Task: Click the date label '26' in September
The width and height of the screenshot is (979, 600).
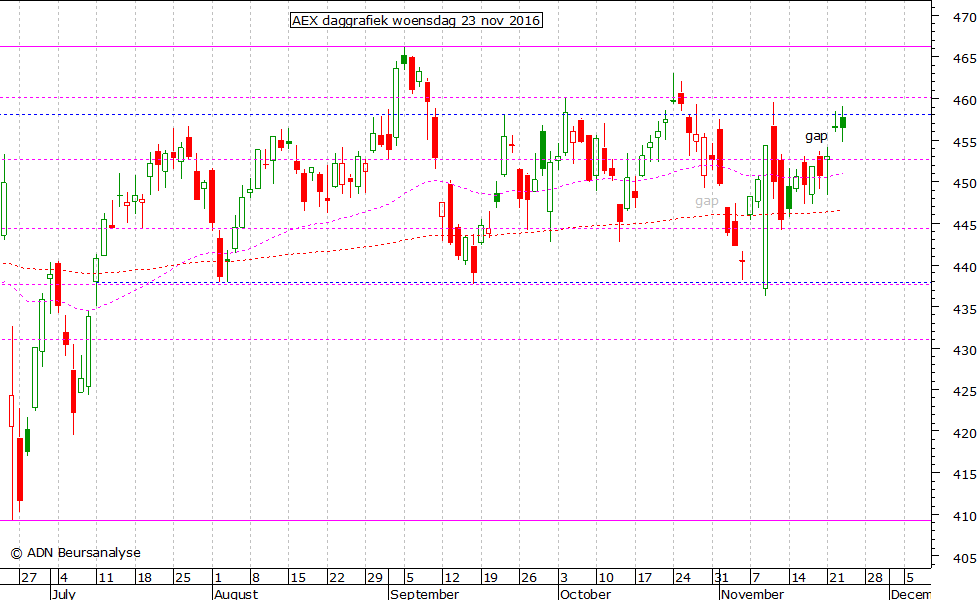Action: coord(528,578)
